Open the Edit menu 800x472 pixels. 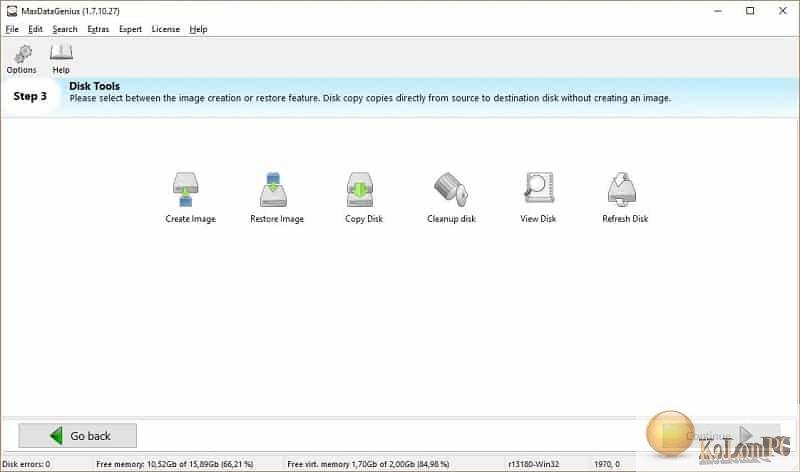pyautogui.click(x=35, y=29)
